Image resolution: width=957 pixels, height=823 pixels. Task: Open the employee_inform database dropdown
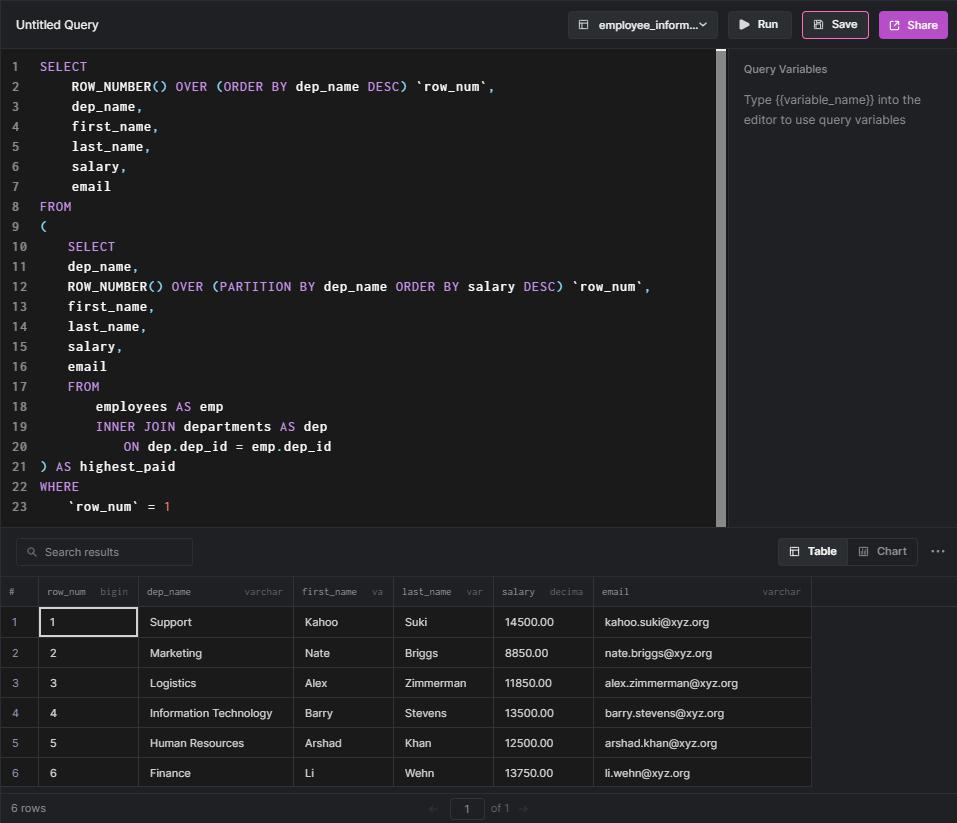pos(643,25)
